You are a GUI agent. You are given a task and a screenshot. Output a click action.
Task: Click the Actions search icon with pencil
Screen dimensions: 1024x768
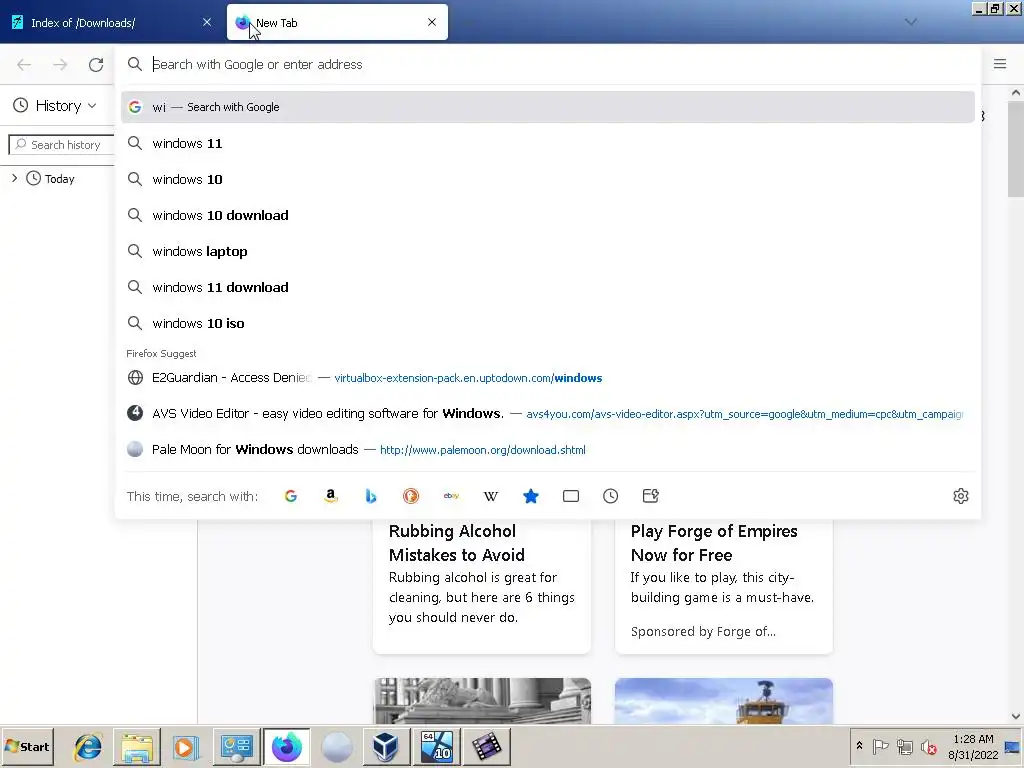click(x=650, y=496)
